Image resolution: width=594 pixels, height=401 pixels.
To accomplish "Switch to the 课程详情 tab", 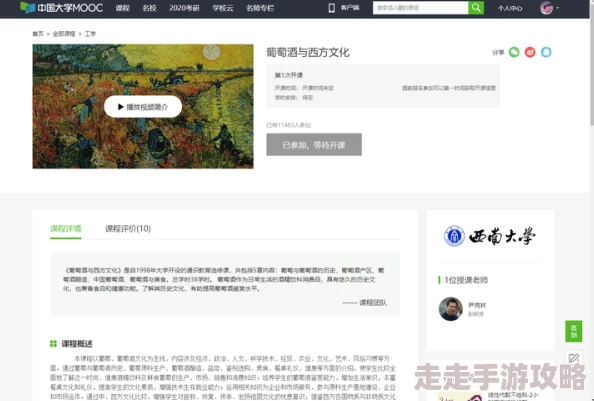I will coord(66,229).
